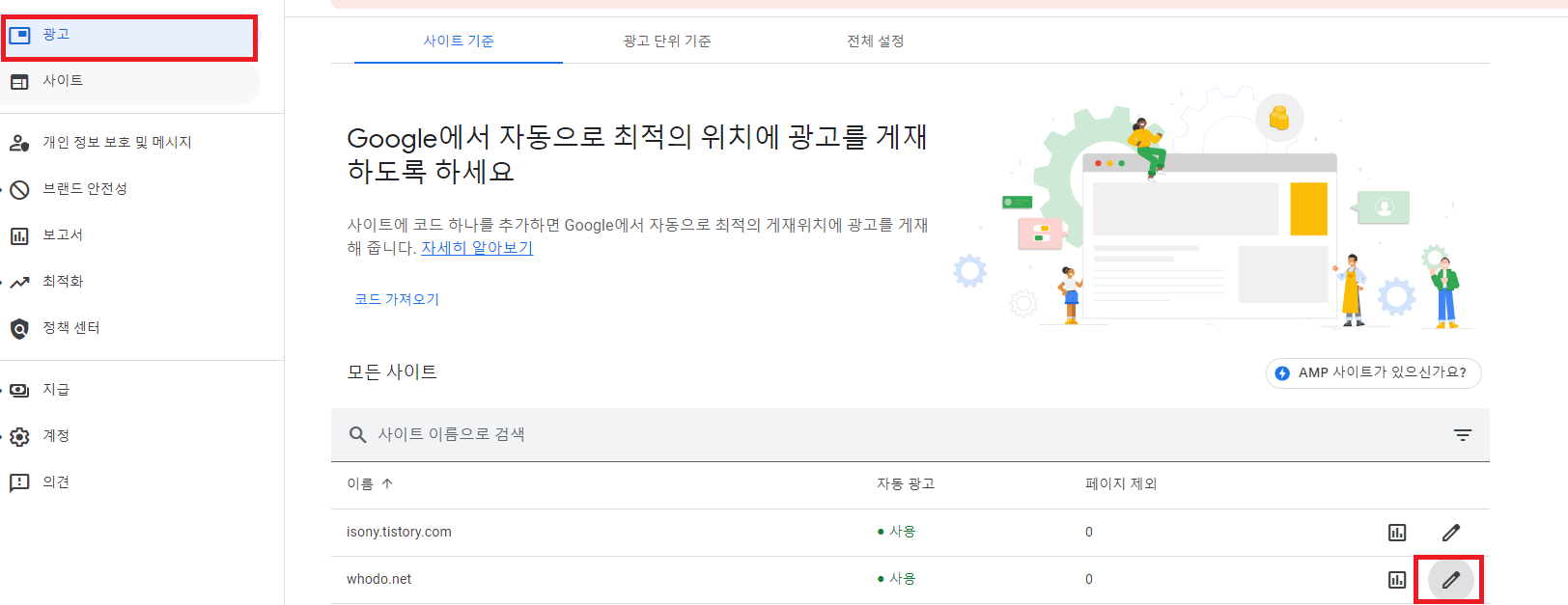Select the isony.tistory.com site row
The image size is (1568, 605).
tap(910, 533)
